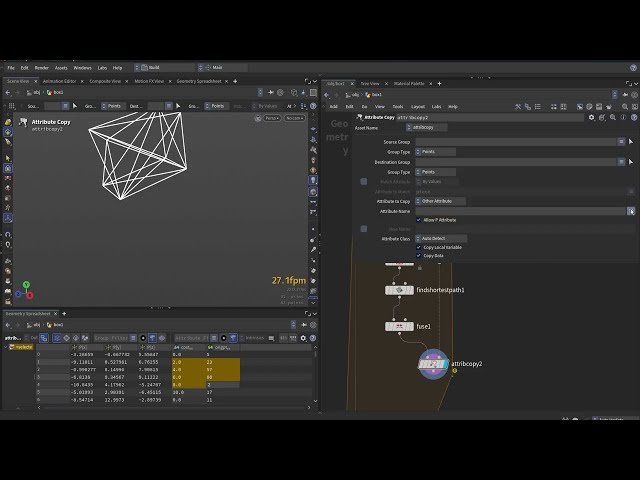Image resolution: width=640 pixels, height=480 pixels.
Task: Click the viewport select arrow tool
Action: 8,158
